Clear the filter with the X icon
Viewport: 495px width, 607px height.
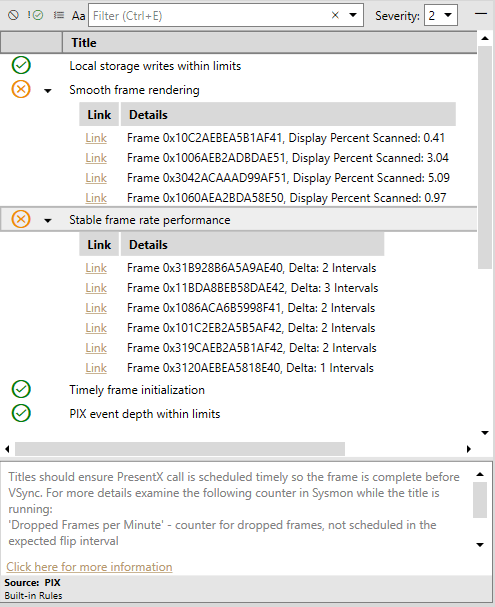tap(335, 15)
